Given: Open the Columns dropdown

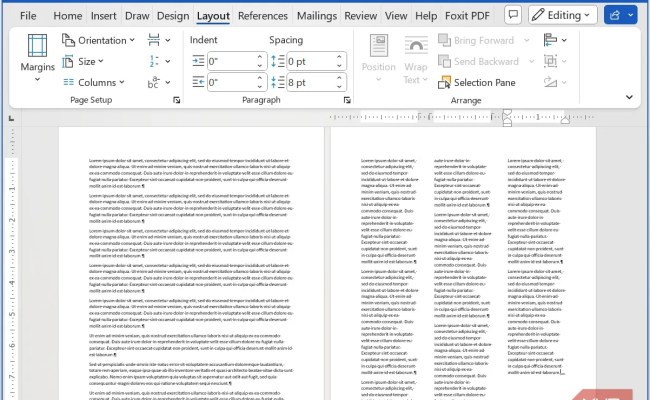Looking at the screenshot, I should click(94, 82).
